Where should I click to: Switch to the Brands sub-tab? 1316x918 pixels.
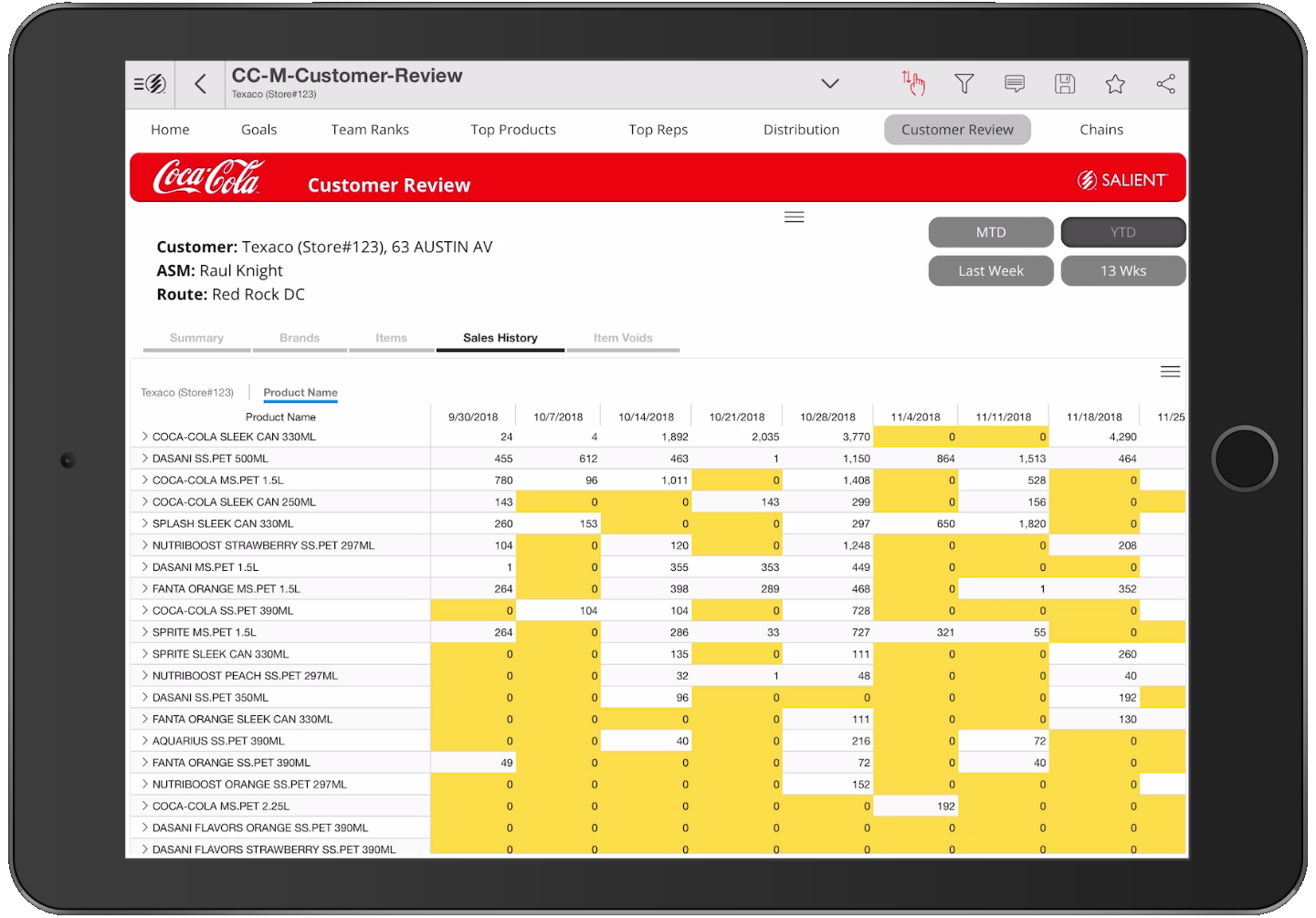pos(300,338)
